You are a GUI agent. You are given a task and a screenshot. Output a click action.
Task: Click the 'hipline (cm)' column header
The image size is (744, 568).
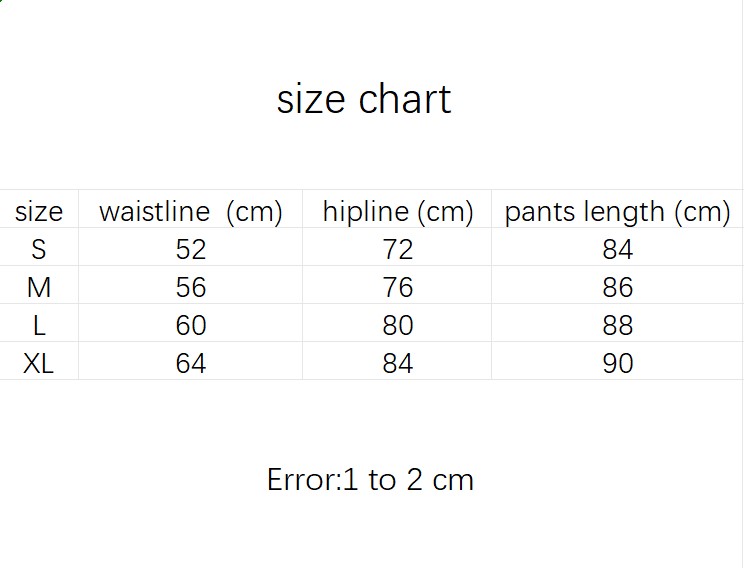coord(397,212)
